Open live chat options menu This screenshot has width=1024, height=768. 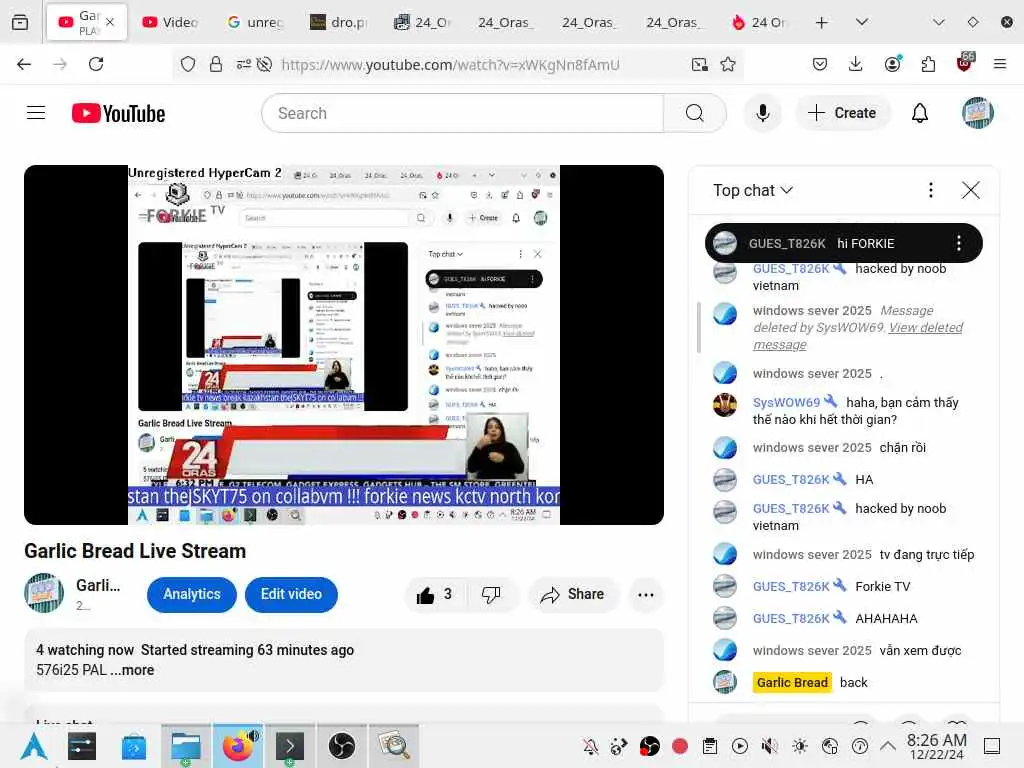coord(931,190)
